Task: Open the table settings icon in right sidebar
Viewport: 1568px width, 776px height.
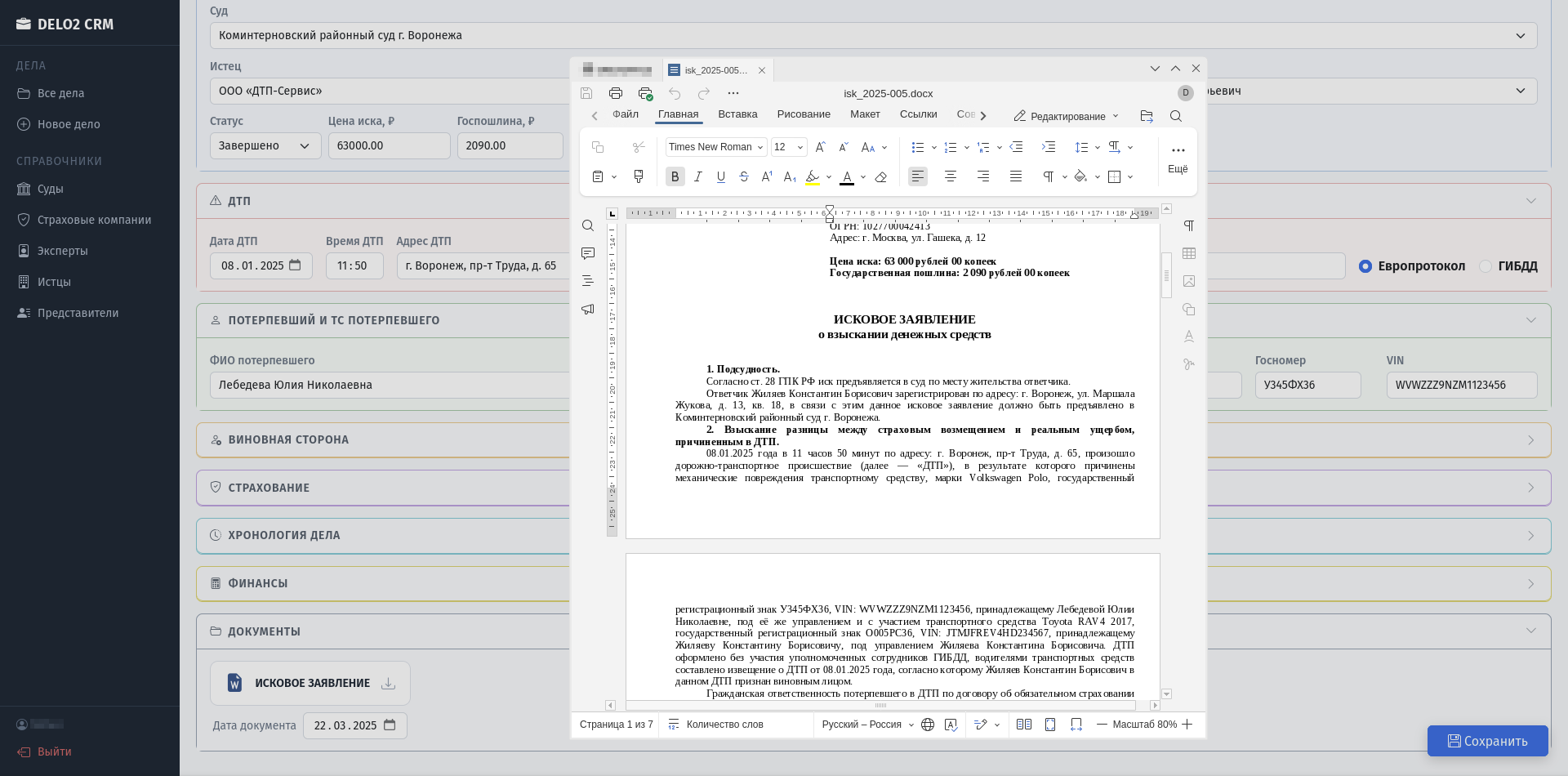Action: click(x=1189, y=253)
